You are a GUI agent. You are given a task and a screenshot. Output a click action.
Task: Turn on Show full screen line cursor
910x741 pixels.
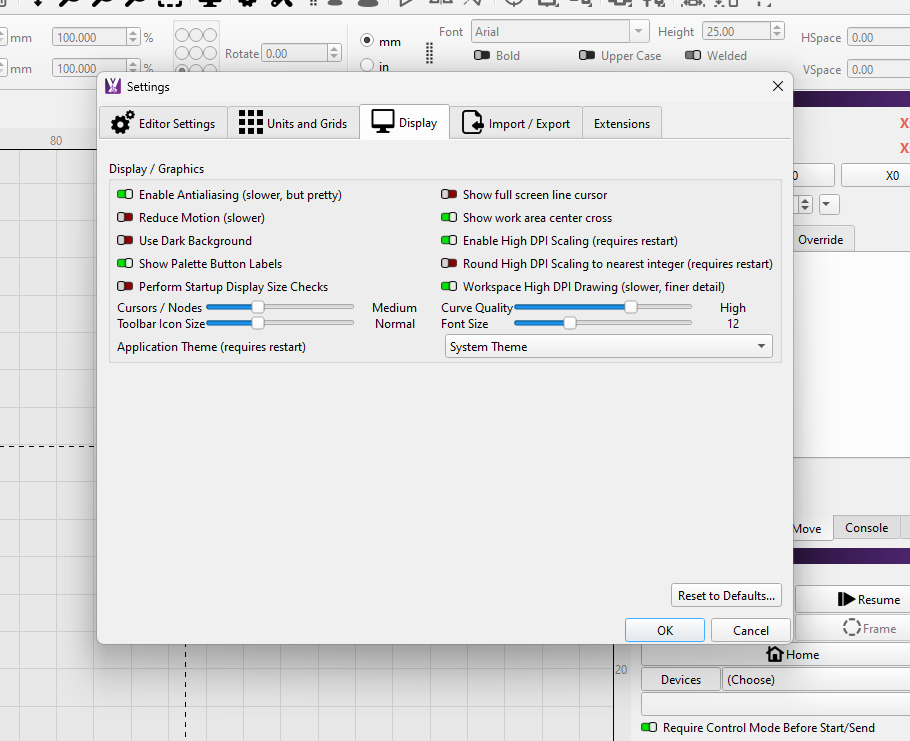click(449, 194)
